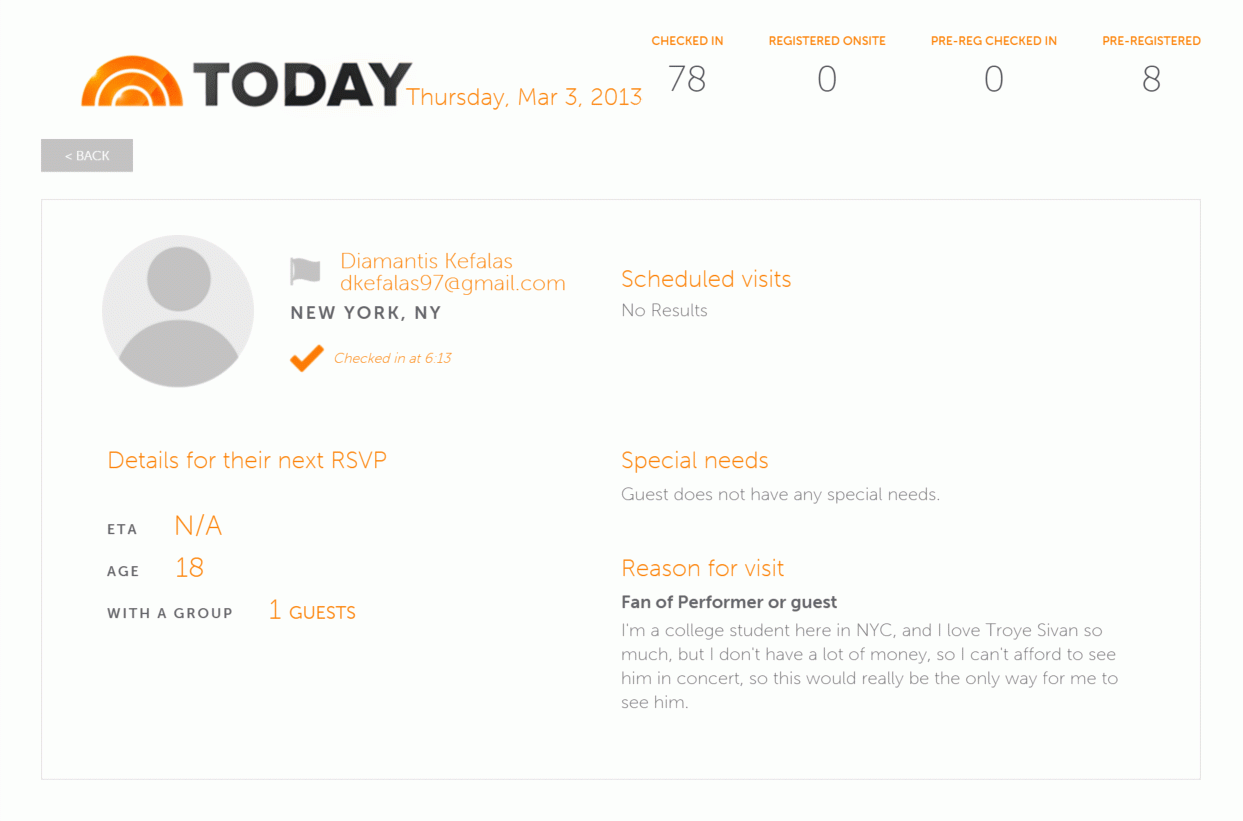Go back using the BACK button
This screenshot has height=821, width=1243.
(87, 155)
